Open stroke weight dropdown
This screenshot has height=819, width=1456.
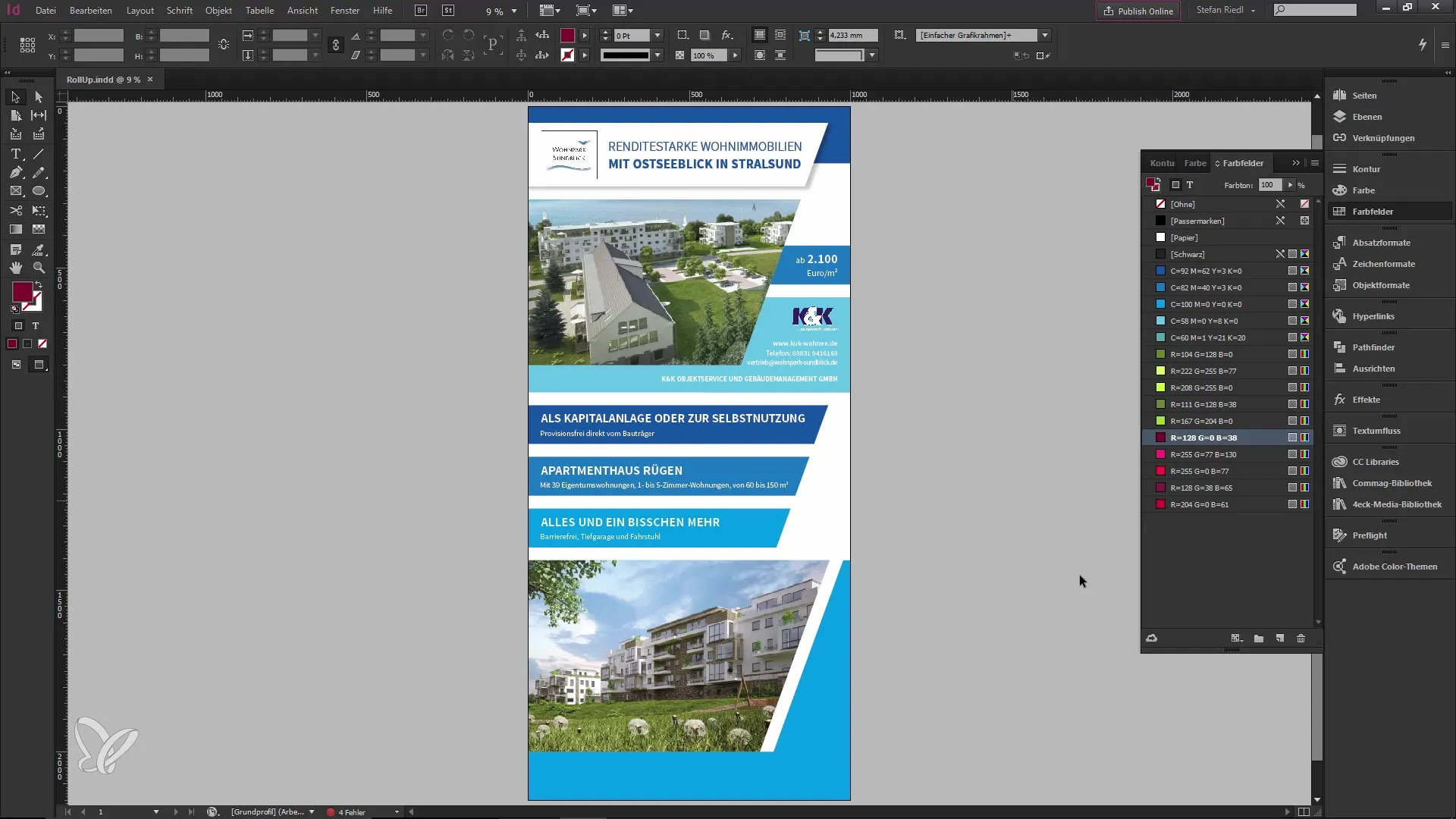(x=657, y=35)
